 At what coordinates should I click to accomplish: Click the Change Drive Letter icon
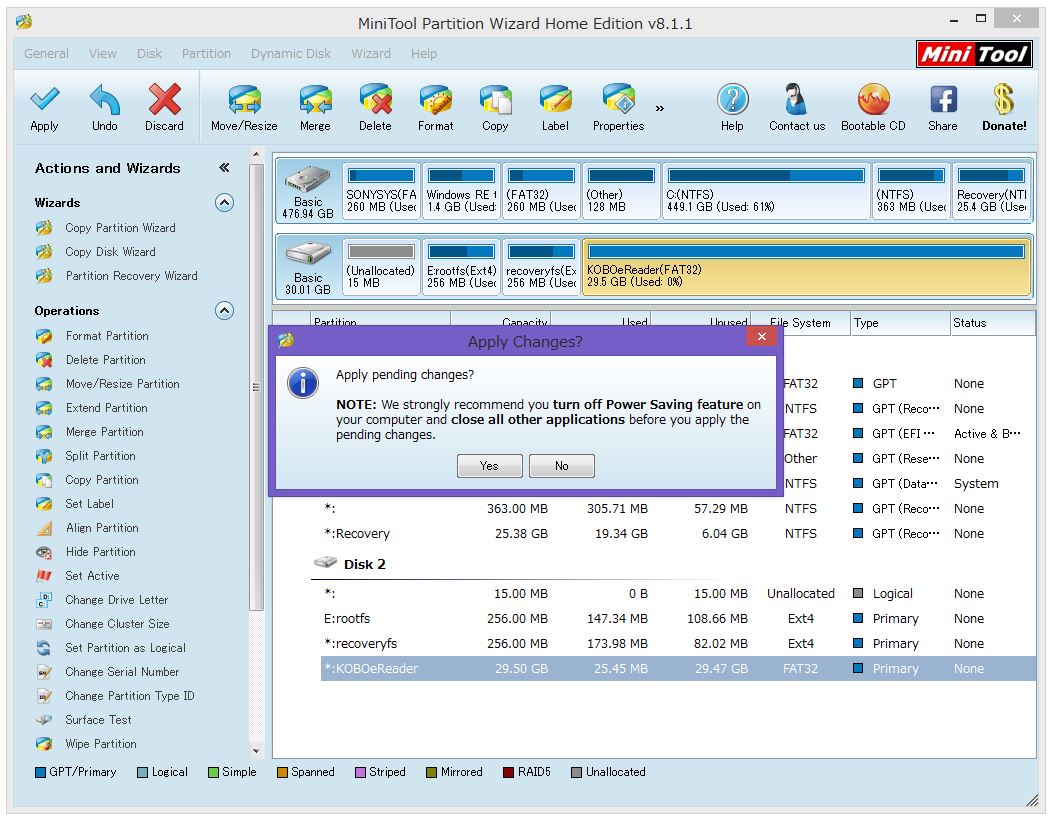tap(44, 600)
